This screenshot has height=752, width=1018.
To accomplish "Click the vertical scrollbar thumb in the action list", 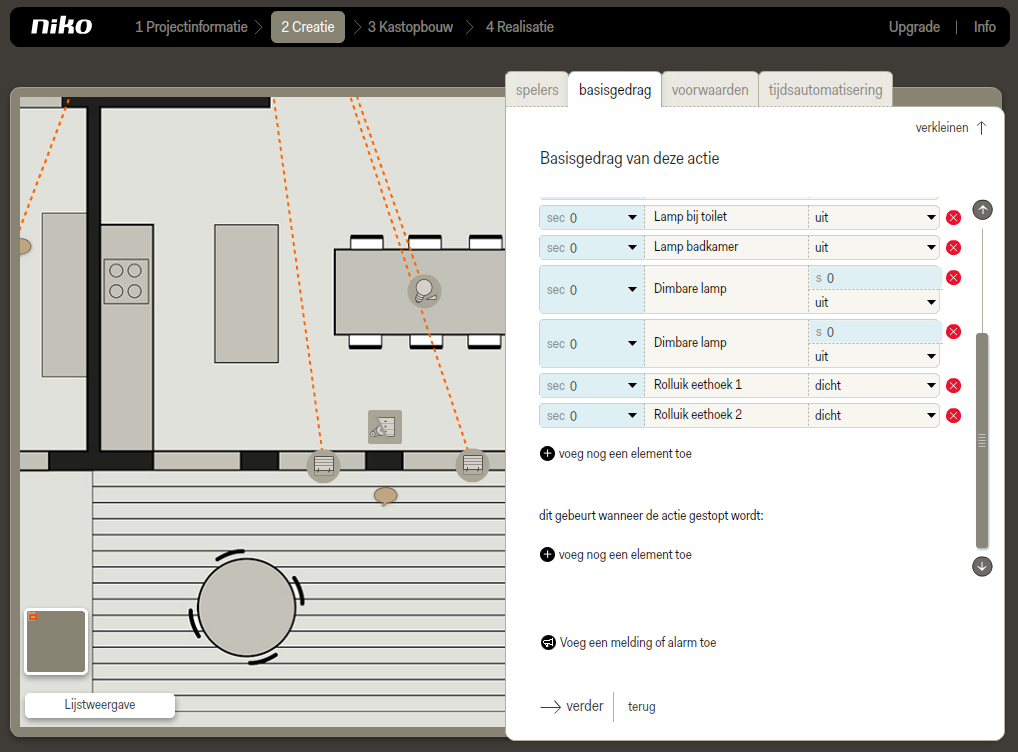I will click(x=982, y=440).
